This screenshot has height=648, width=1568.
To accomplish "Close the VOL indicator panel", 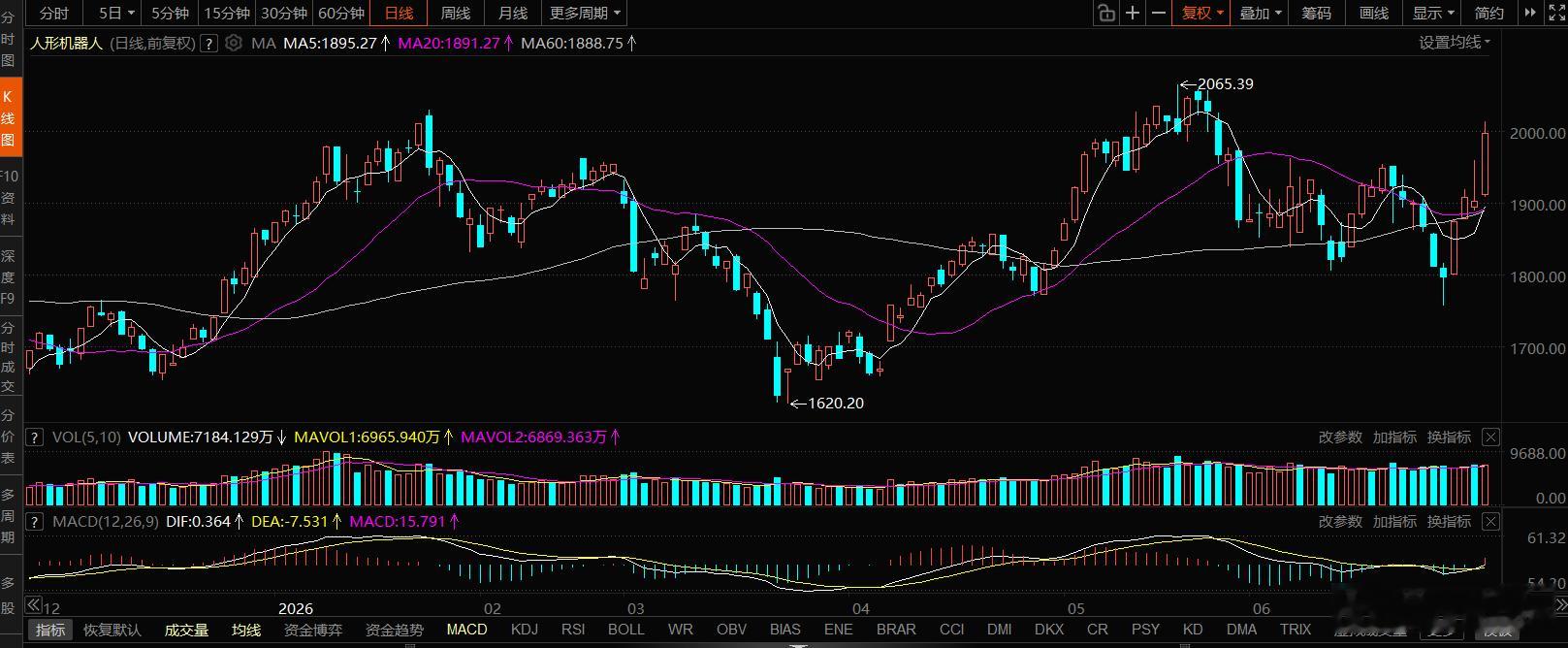I will pyautogui.click(x=1491, y=437).
